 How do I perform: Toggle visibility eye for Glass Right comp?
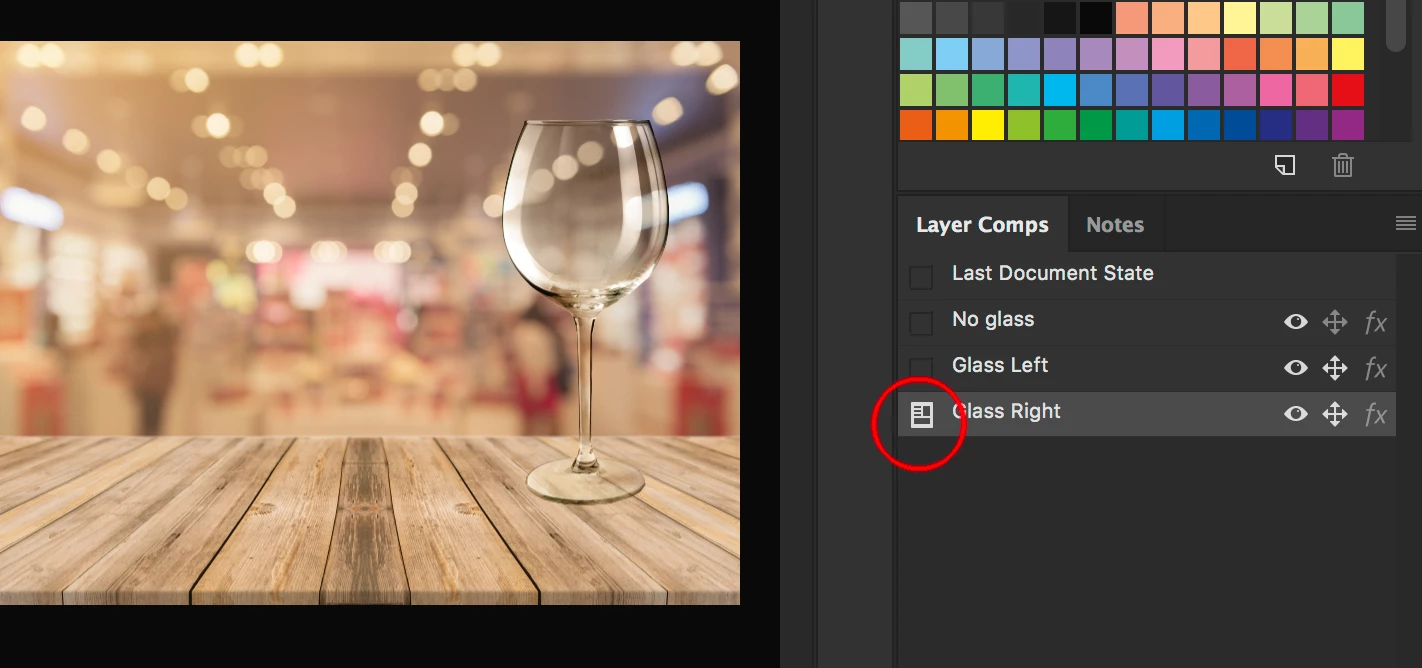coord(1296,414)
